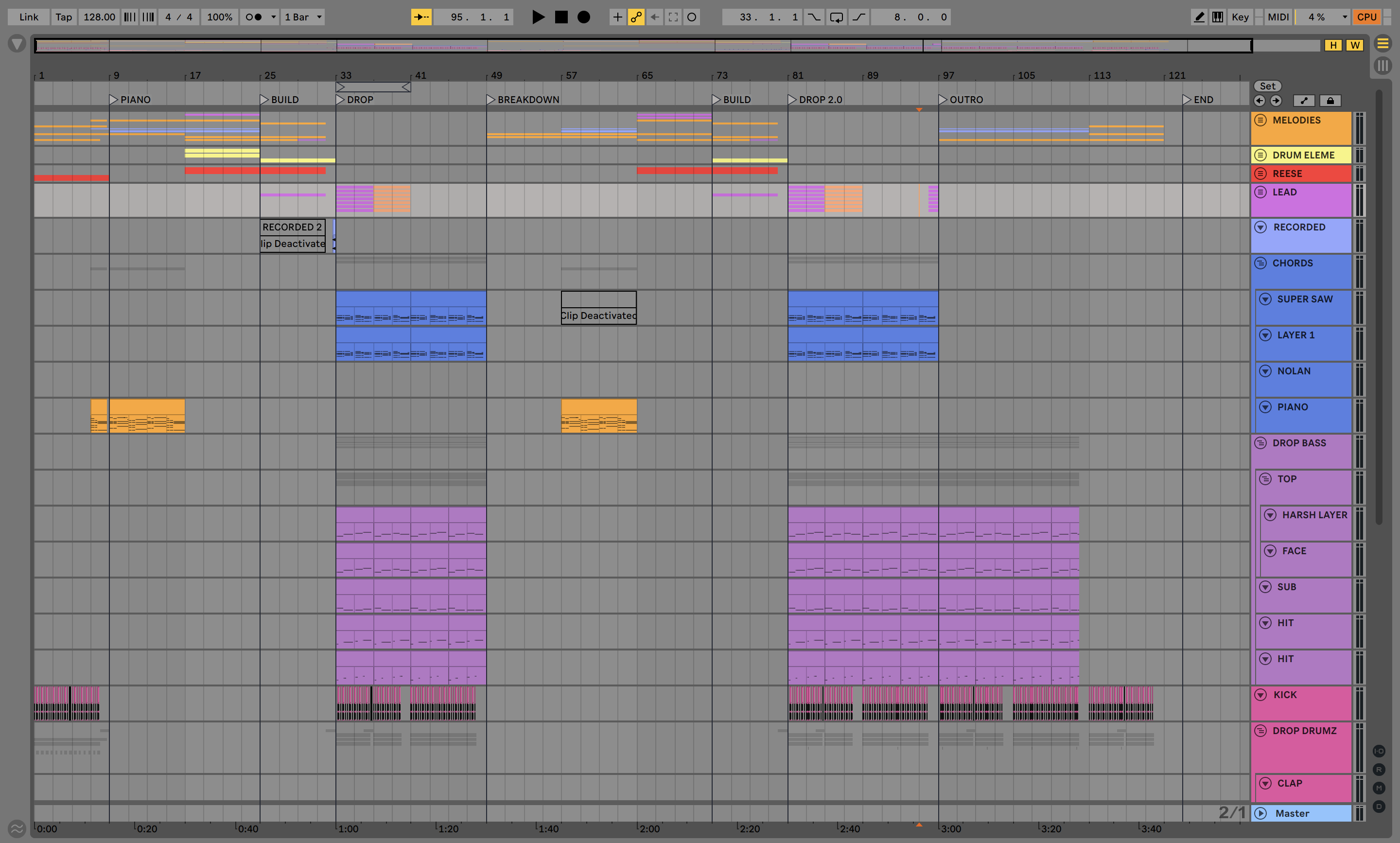The image size is (1400, 843).
Task: Click the Stop transport button
Action: tap(561, 17)
